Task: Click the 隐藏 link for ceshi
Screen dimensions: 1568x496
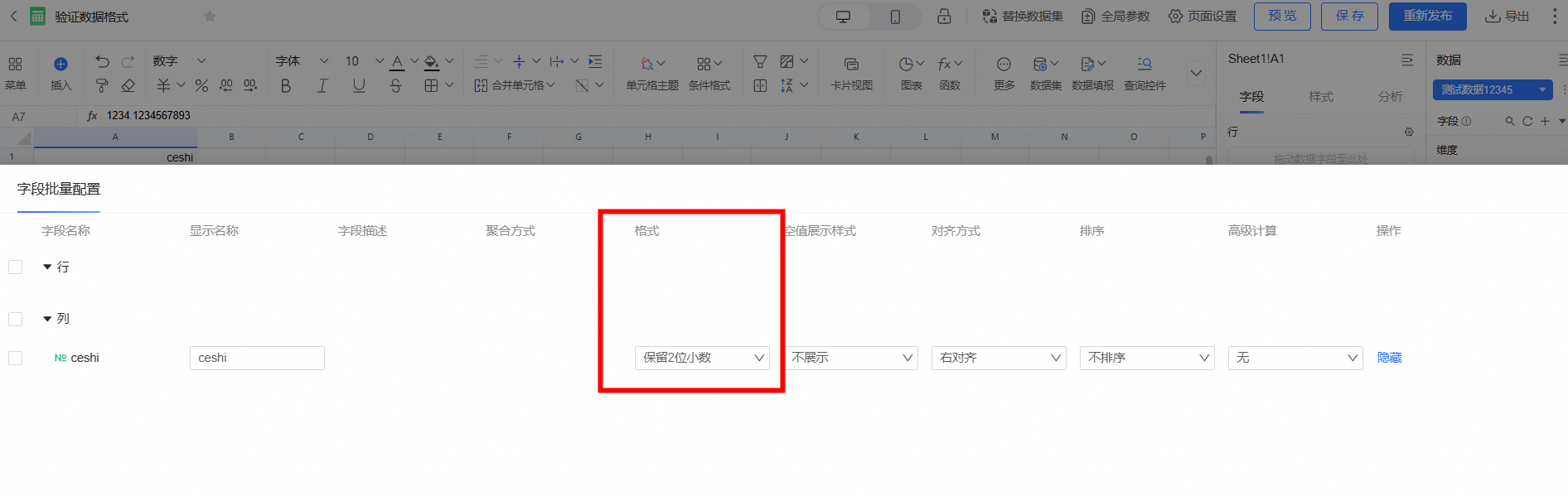Action: pos(1389,358)
